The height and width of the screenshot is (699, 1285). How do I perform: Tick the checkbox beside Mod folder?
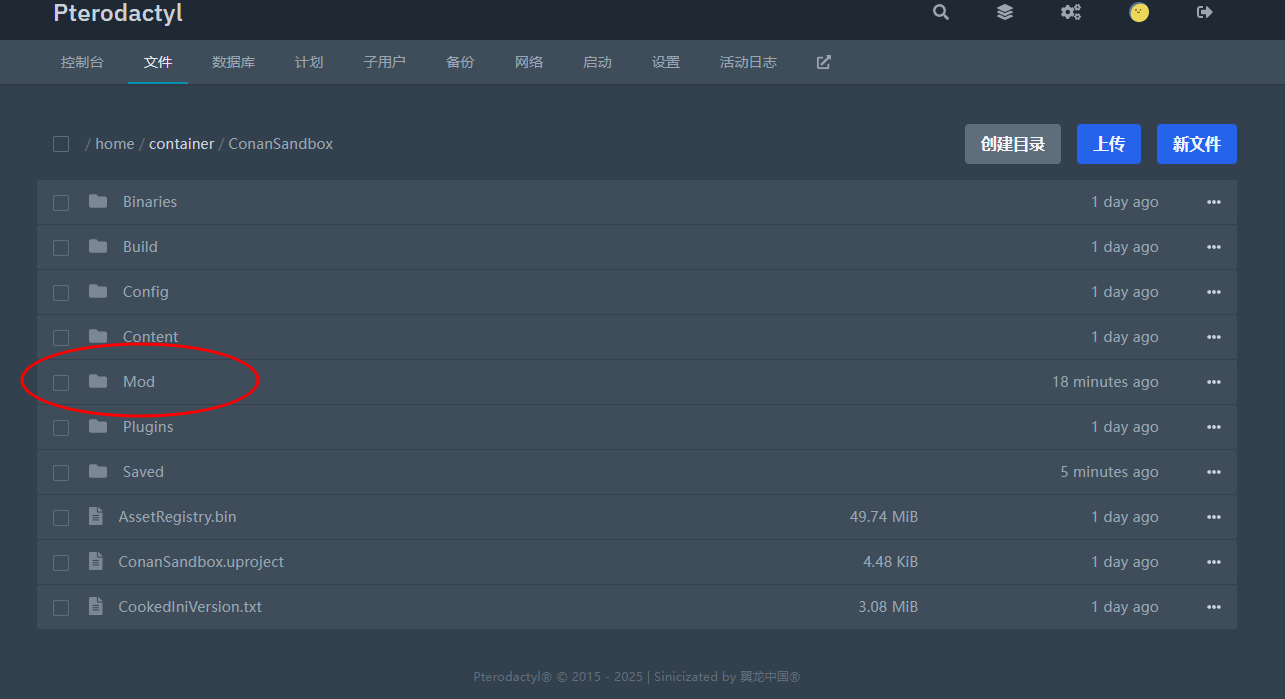click(x=61, y=382)
